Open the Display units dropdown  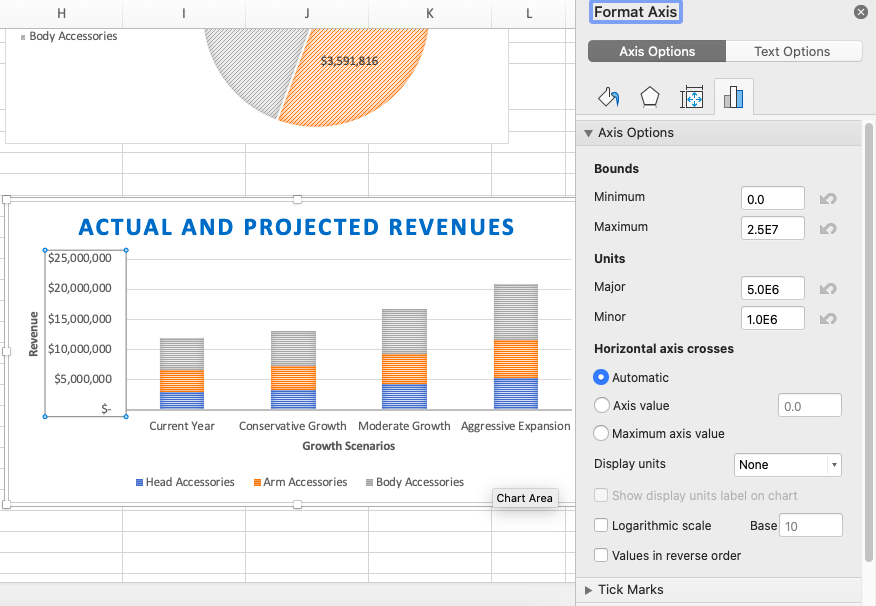pyautogui.click(x=788, y=465)
